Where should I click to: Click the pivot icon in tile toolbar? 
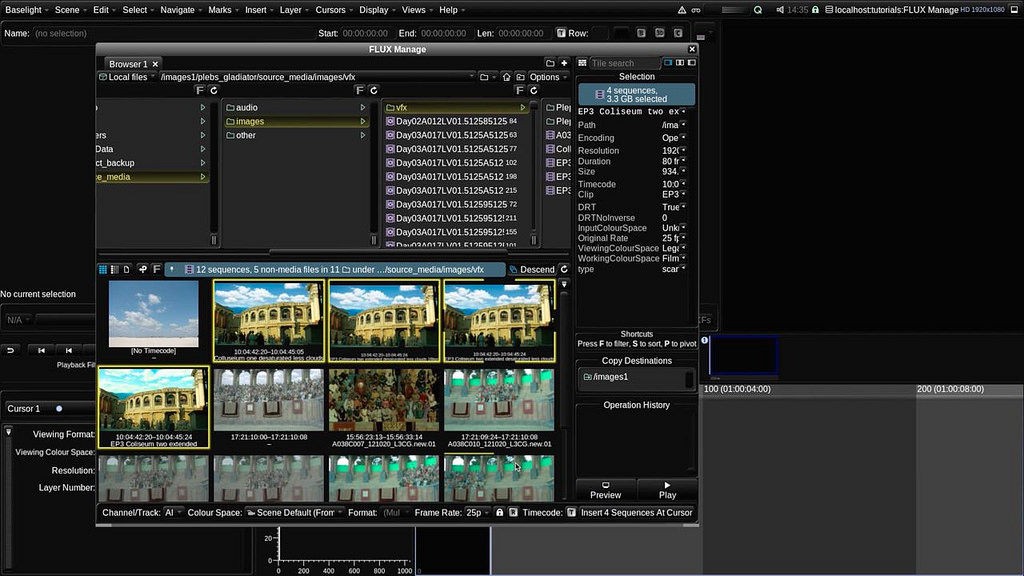coord(142,269)
